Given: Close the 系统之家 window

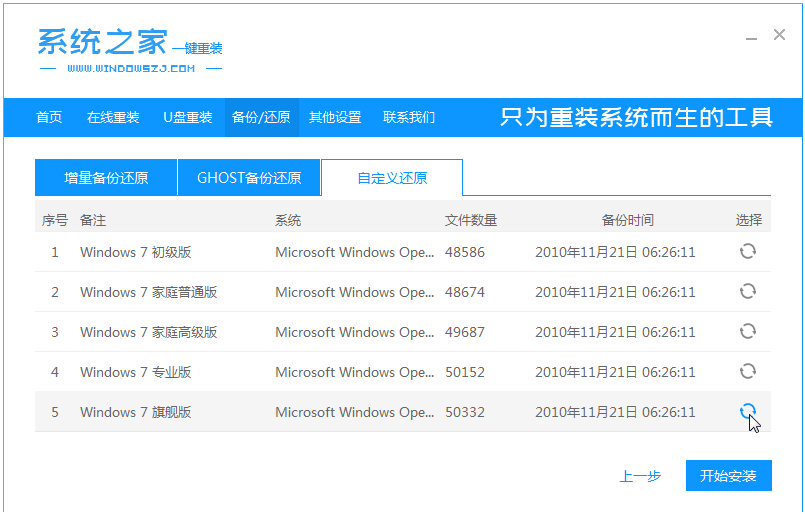Looking at the screenshot, I should tap(779, 35).
